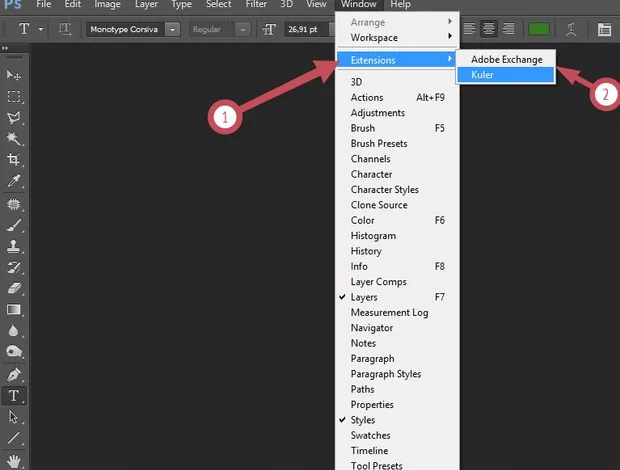Open the Monotype Corsiva font dropdown
The image size is (620, 470).
(x=172, y=29)
